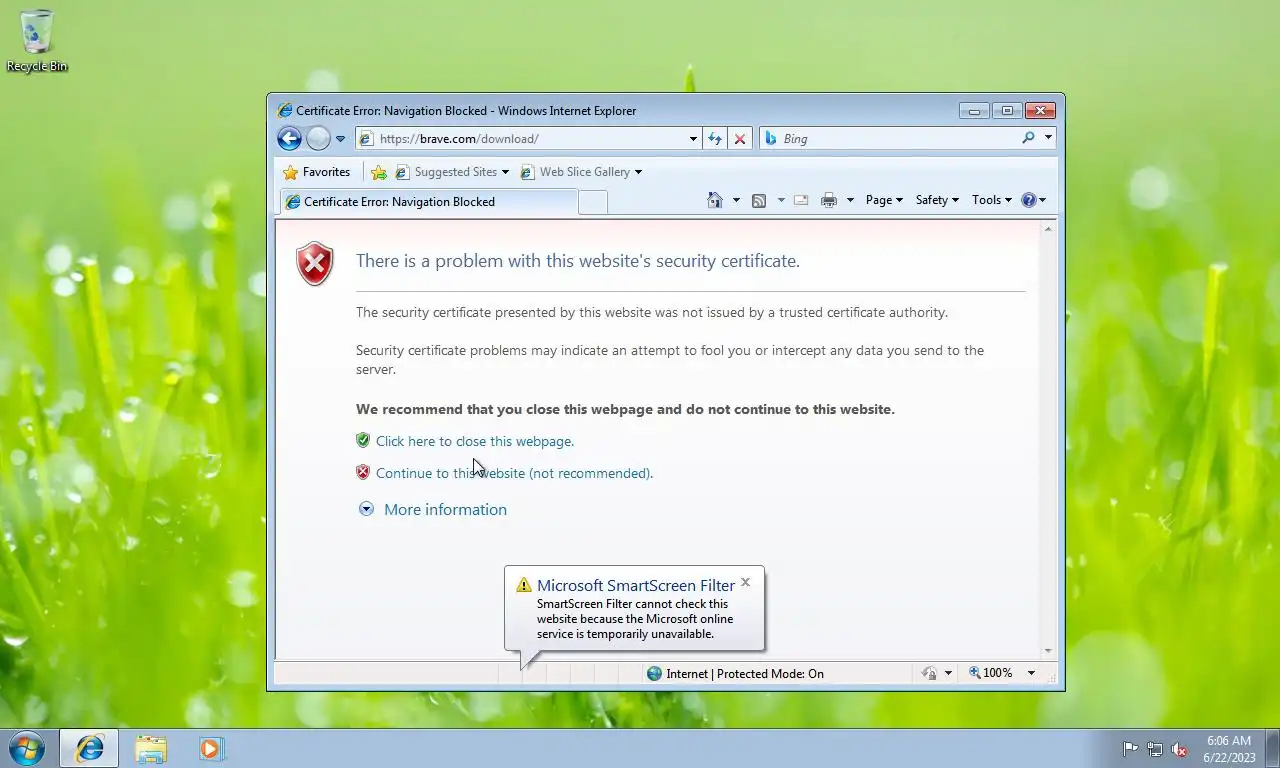Image resolution: width=1280 pixels, height=768 pixels.
Task: Open the Page menu
Action: pyautogui.click(x=884, y=200)
